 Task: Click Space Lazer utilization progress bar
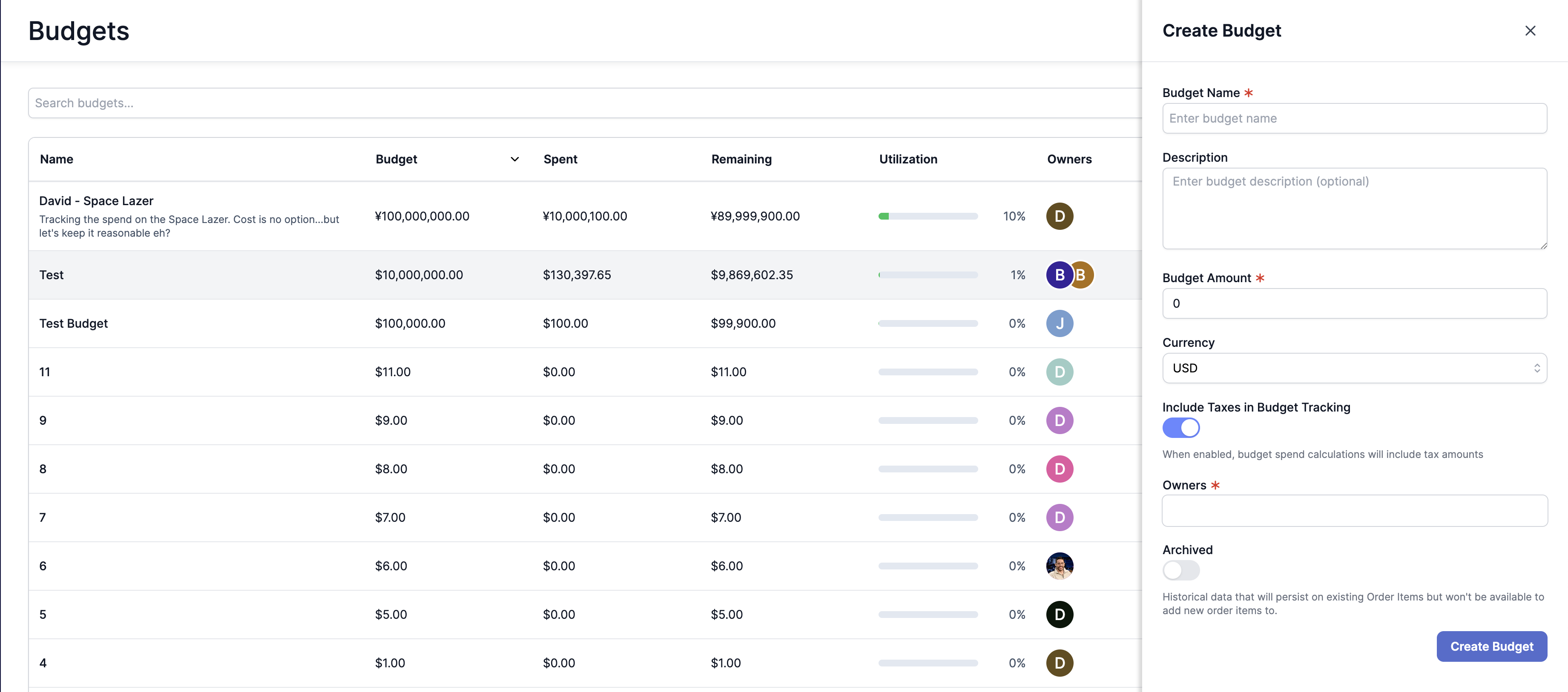click(928, 216)
